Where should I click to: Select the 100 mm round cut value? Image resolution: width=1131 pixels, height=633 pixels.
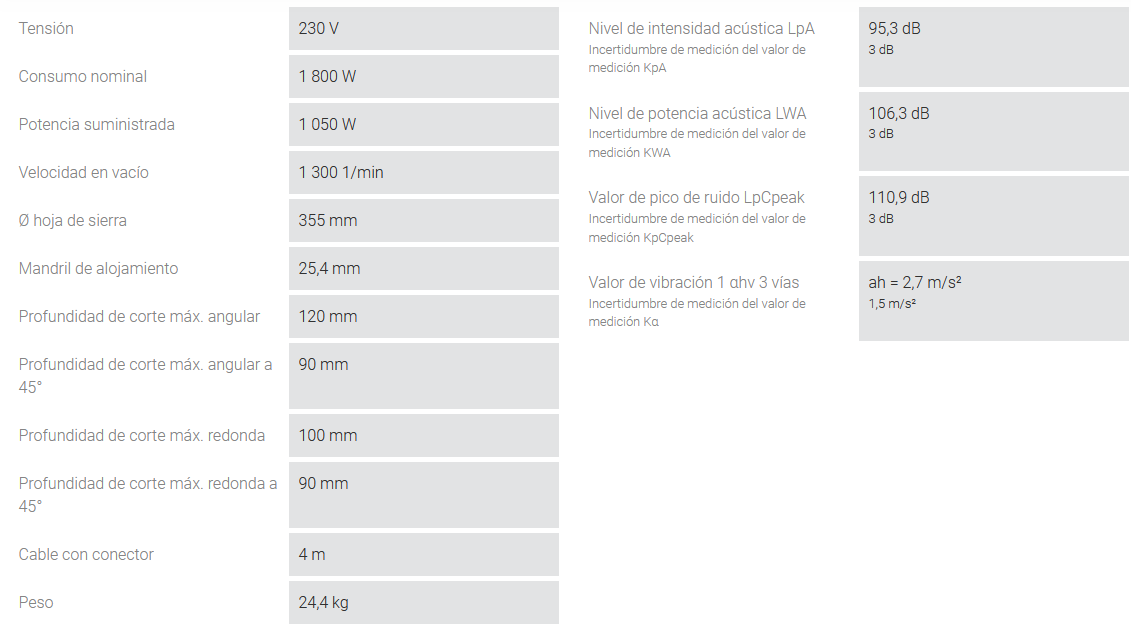coord(328,436)
